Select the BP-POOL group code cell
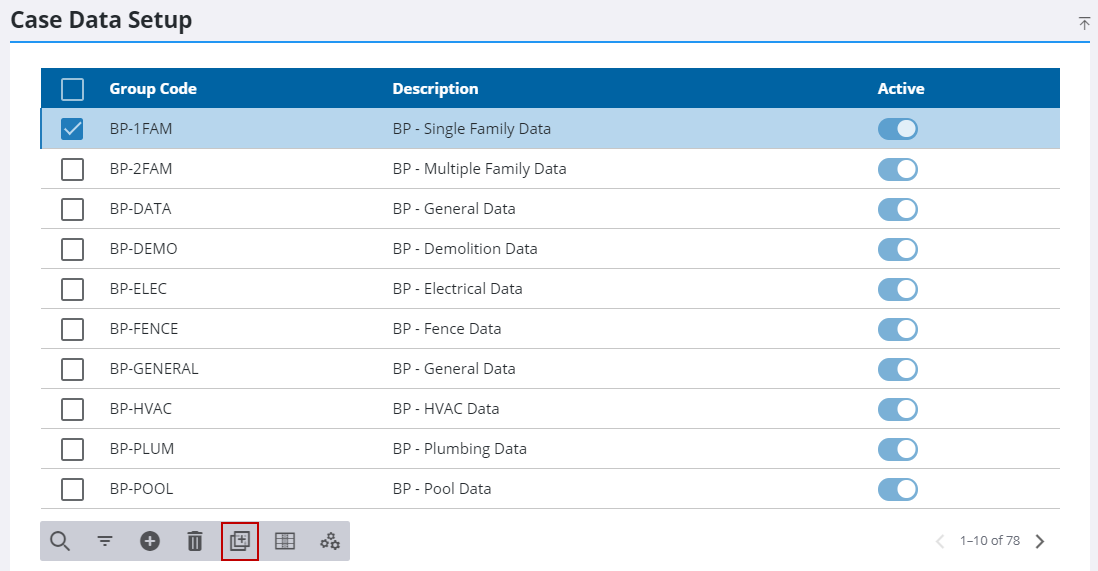The image size is (1098, 571). [x=141, y=488]
